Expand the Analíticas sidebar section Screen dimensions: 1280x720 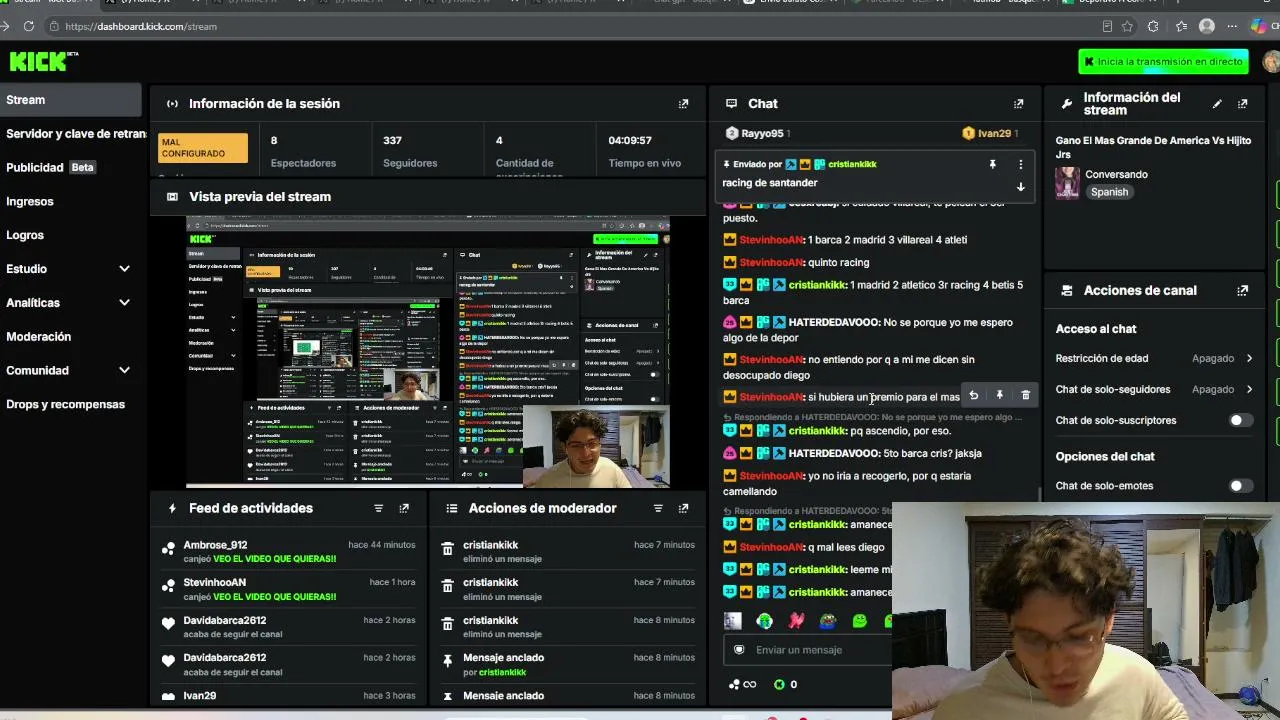tap(124, 303)
